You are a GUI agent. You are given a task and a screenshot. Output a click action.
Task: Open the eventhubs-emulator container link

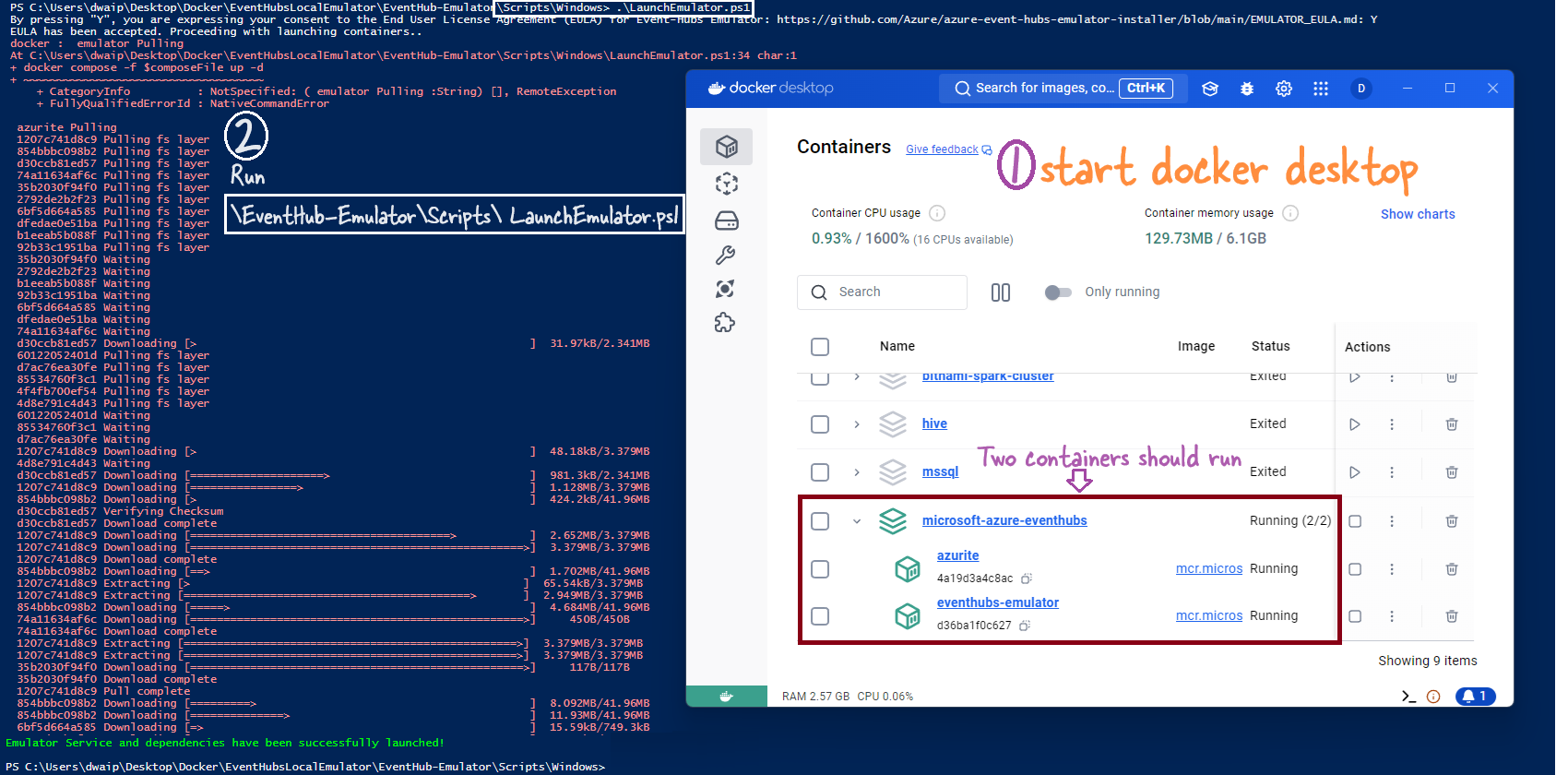(x=998, y=602)
